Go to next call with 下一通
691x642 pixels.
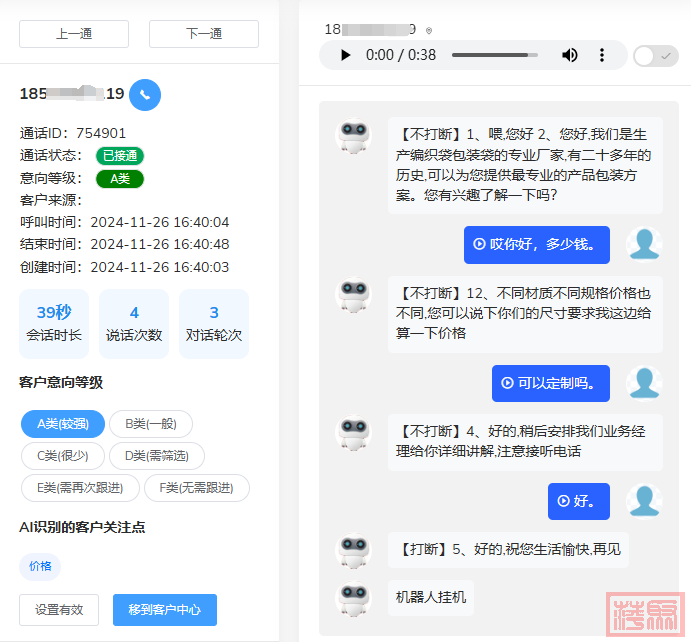(204, 34)
